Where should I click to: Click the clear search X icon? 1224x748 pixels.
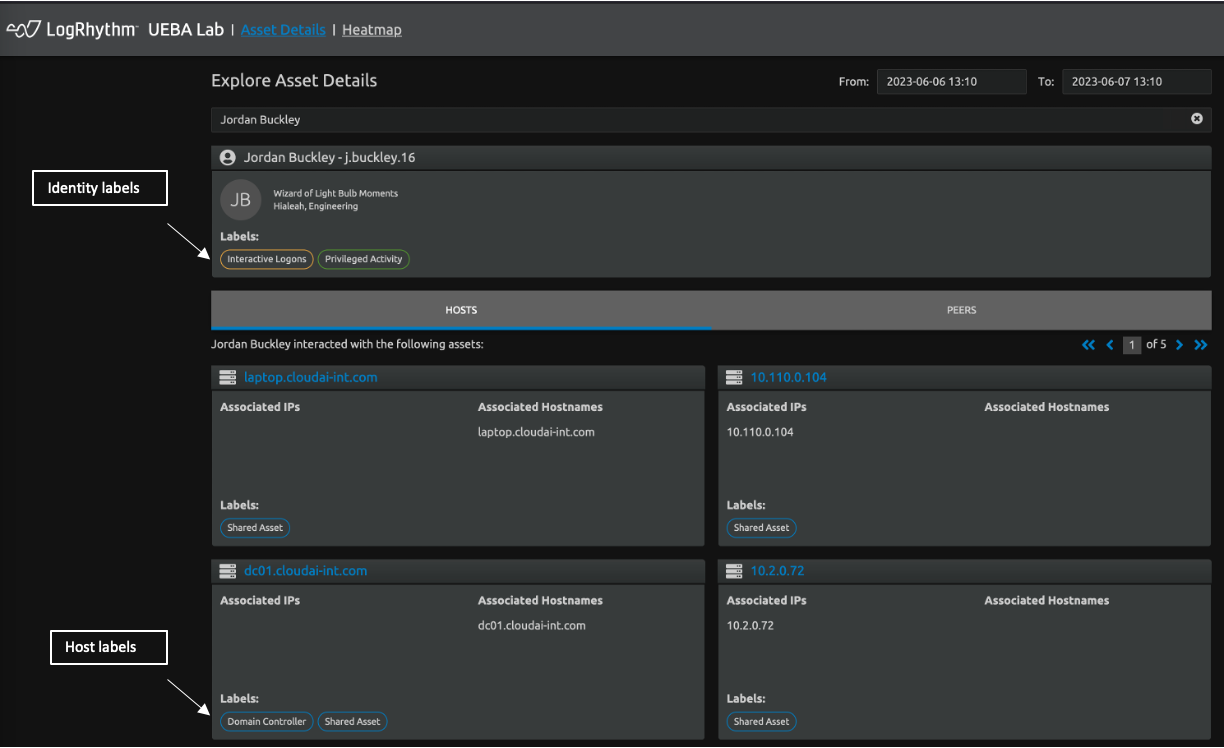pyautogui.click(x=1196, y=119)
